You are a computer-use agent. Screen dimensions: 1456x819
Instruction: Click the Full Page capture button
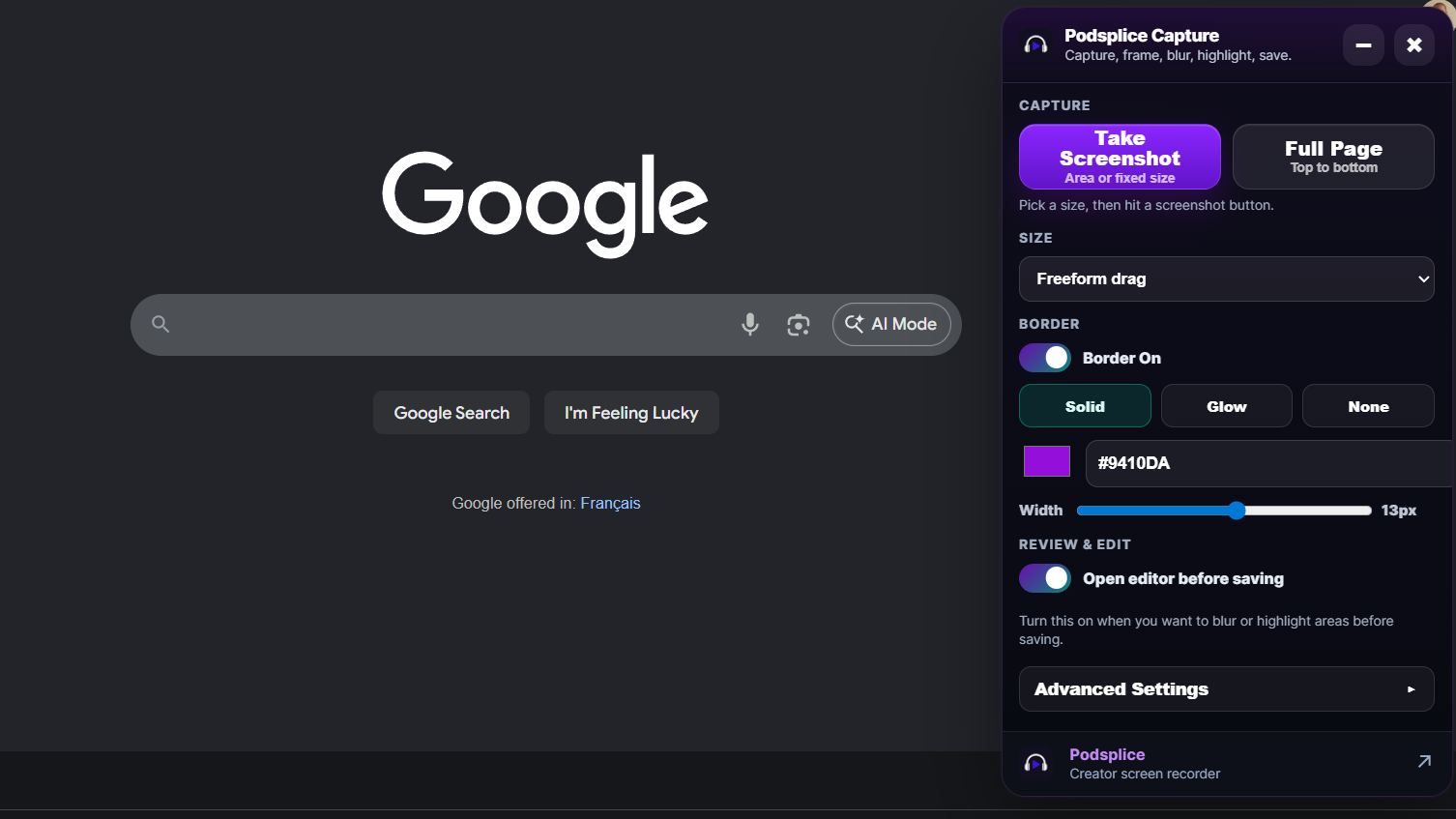1333,157
